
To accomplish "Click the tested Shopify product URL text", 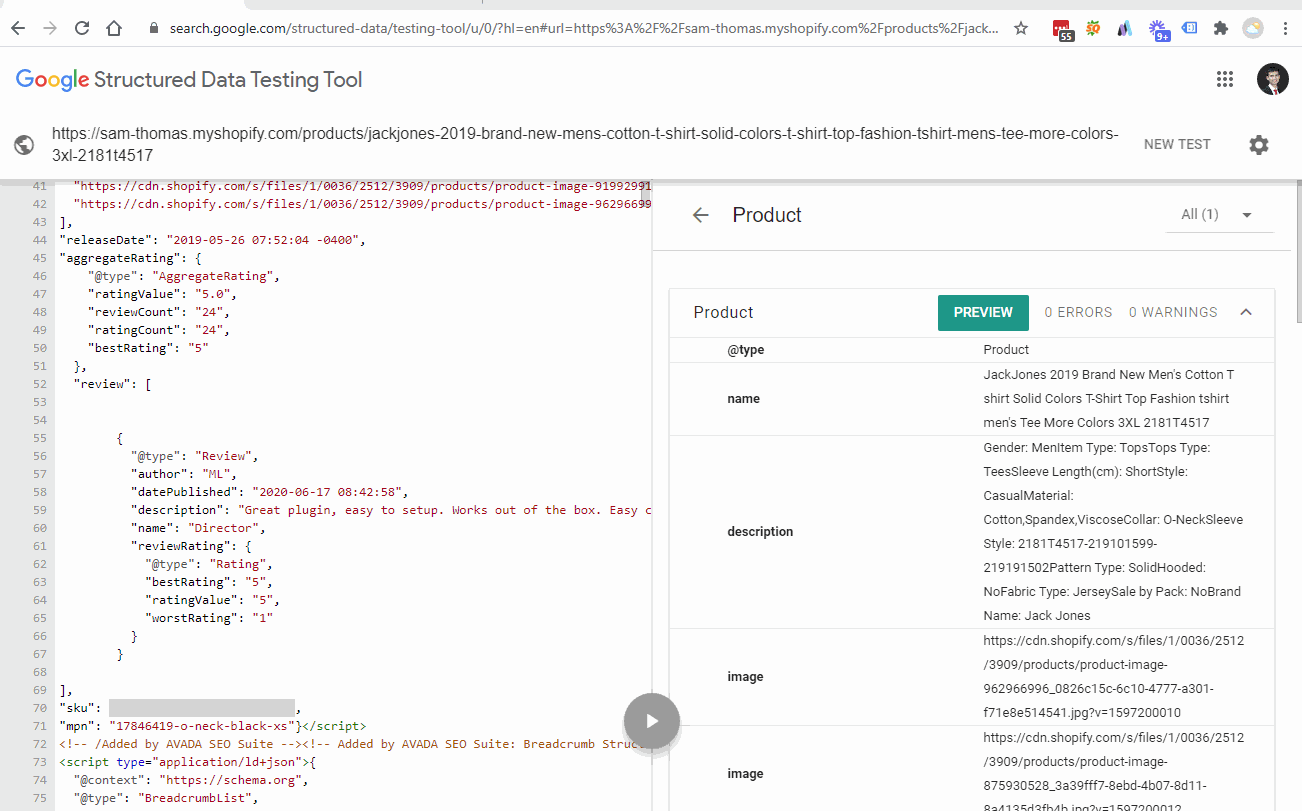I will click(585, 144).
